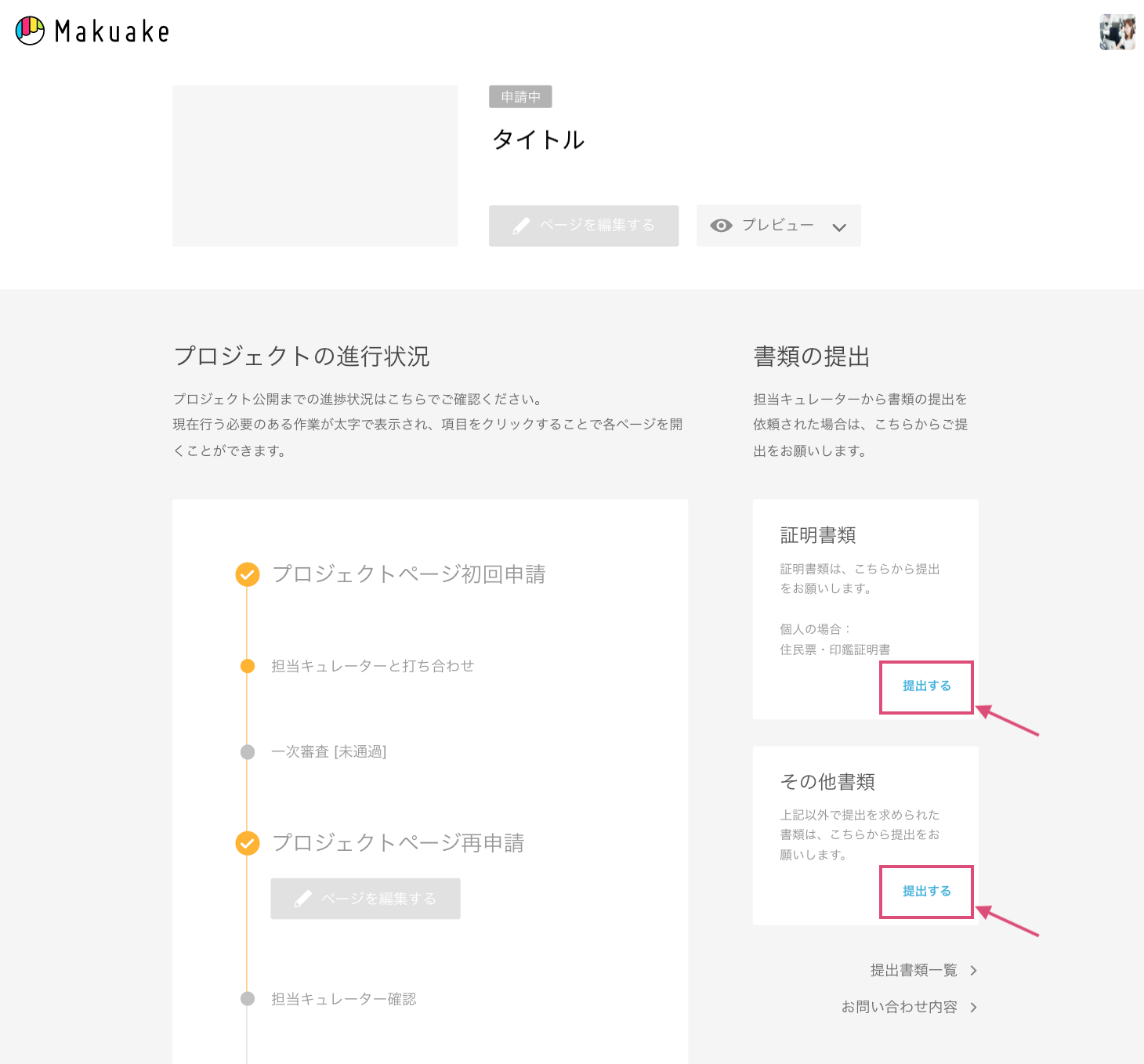The width and height of the screenshot is (1144, 1064).
Task: Click the gray dot beside 担当キュレーター確認
Action: click(x=248, y=999)
